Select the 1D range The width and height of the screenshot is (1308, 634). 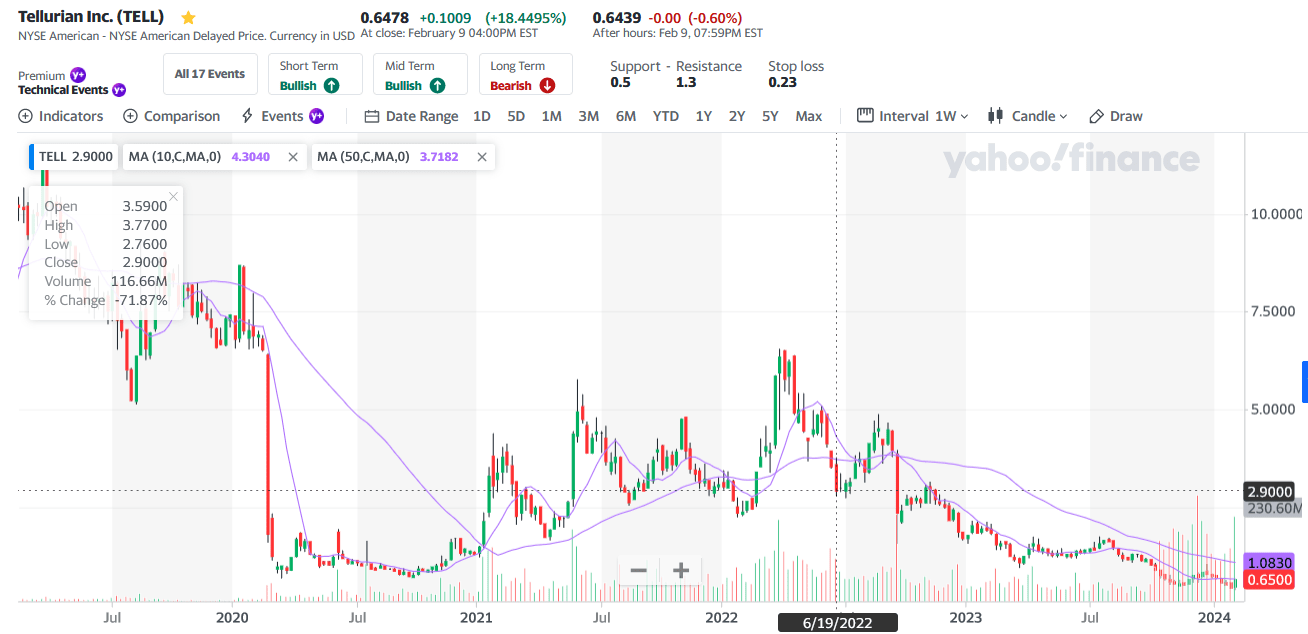[482, 116]
